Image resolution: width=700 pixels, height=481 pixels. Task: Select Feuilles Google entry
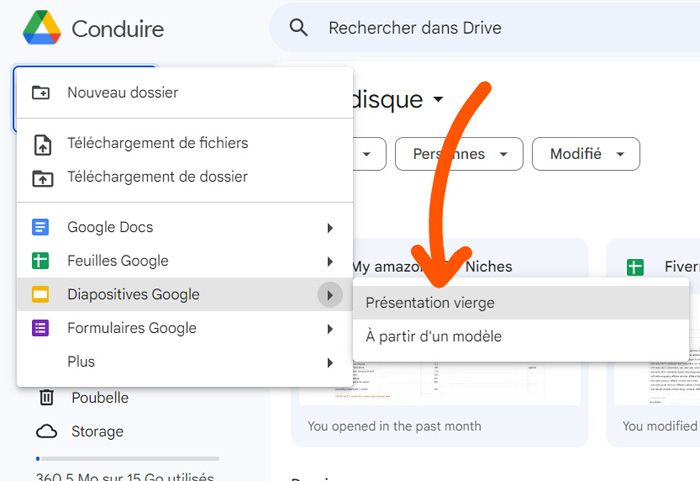pos(185,261)
